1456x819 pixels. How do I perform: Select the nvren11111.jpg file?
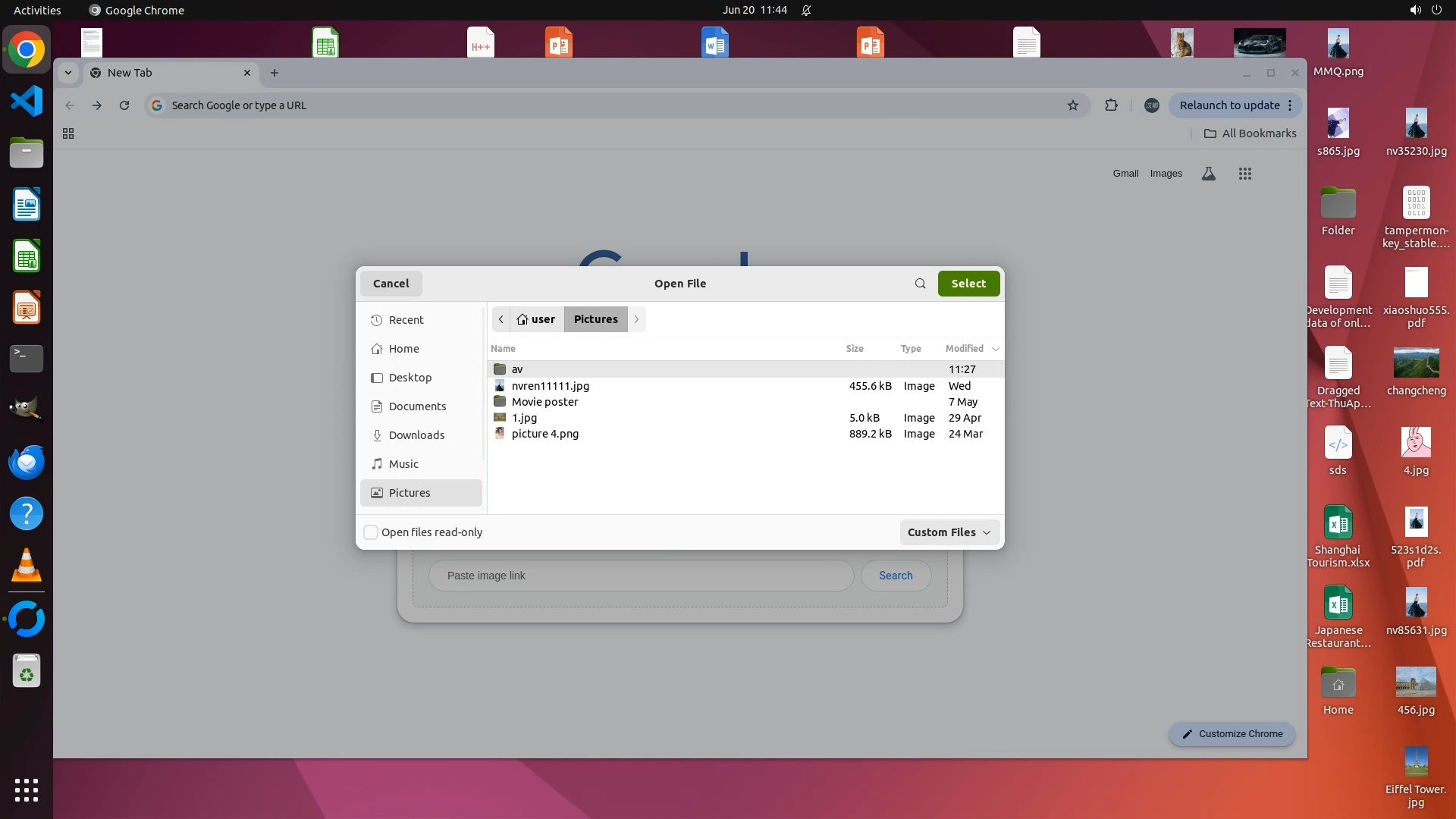coord(550,386)
